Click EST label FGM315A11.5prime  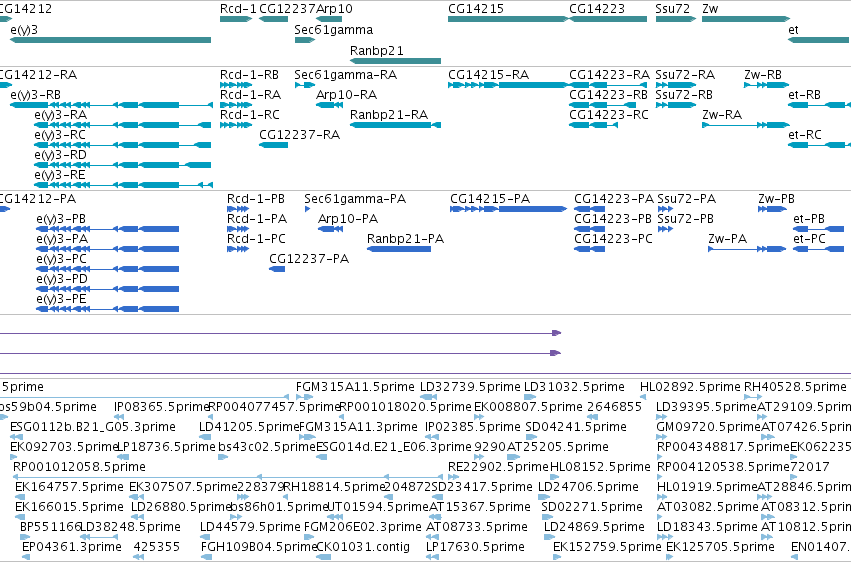[x=355, y=387]
